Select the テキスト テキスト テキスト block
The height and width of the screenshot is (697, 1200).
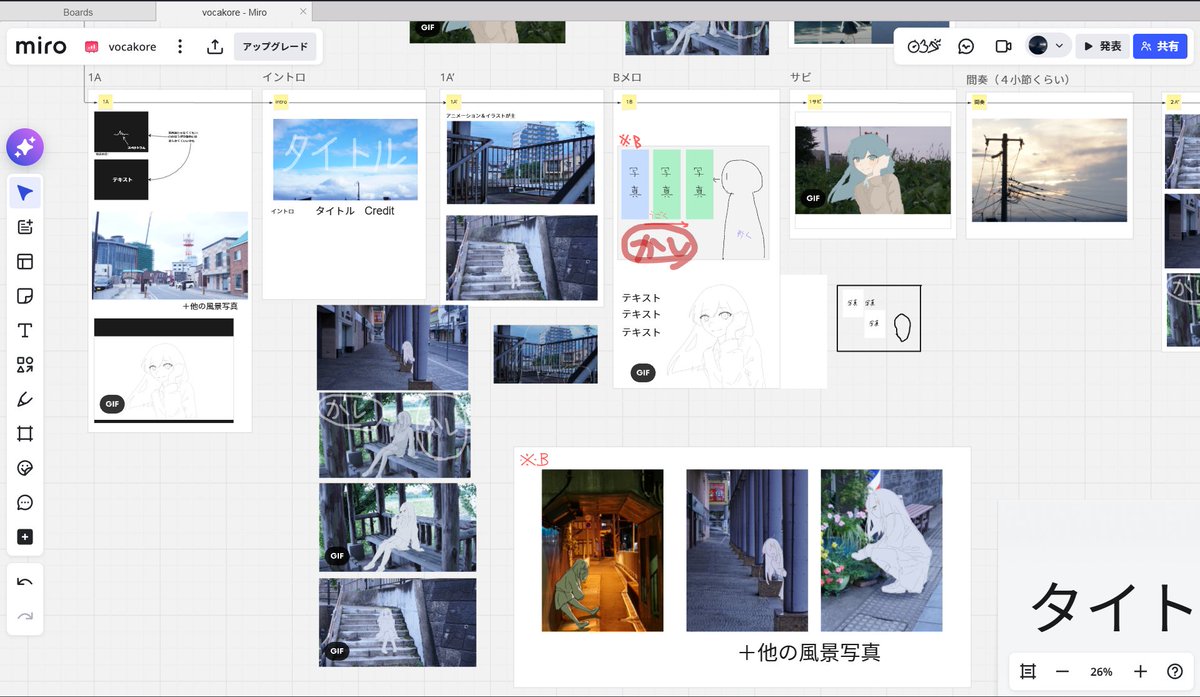(641, 315)
